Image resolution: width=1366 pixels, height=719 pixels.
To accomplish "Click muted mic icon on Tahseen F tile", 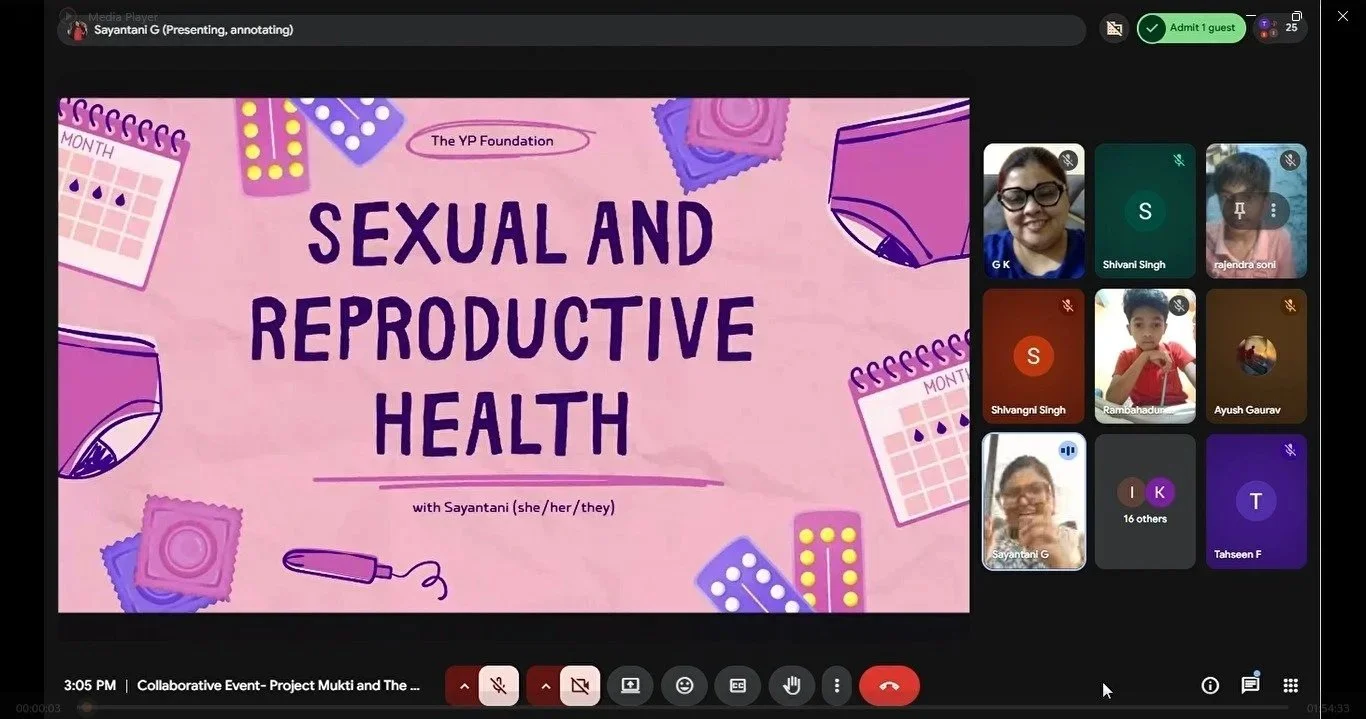I will coord(1290,450).
